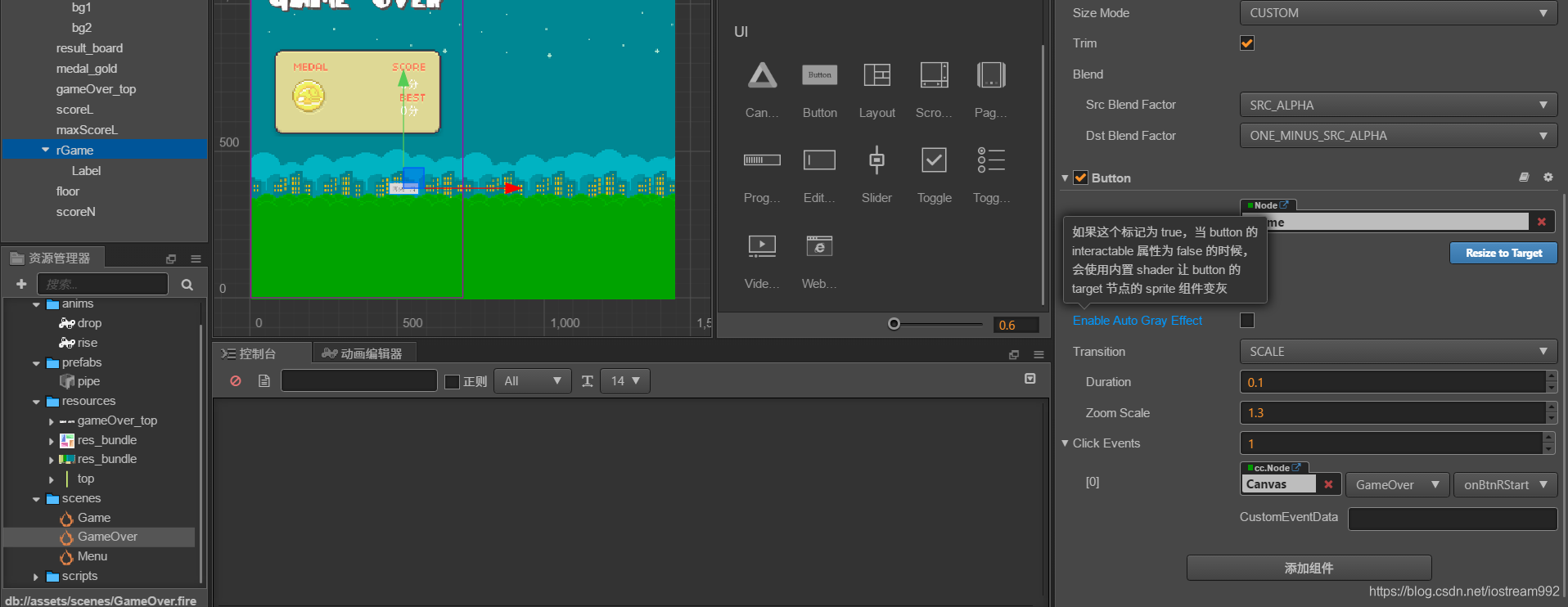Add a new asset with plus icon
1568x607 pixels.
[x=21, y=284]
